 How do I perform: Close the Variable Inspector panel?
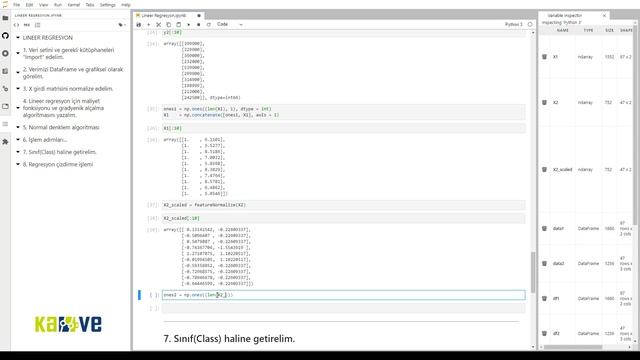click(x=604, y=16)
